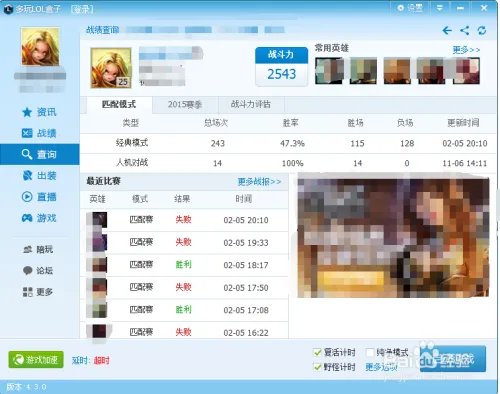
Task: Open hero icon for 02-05 16:22 match
Action: (97, 332)
